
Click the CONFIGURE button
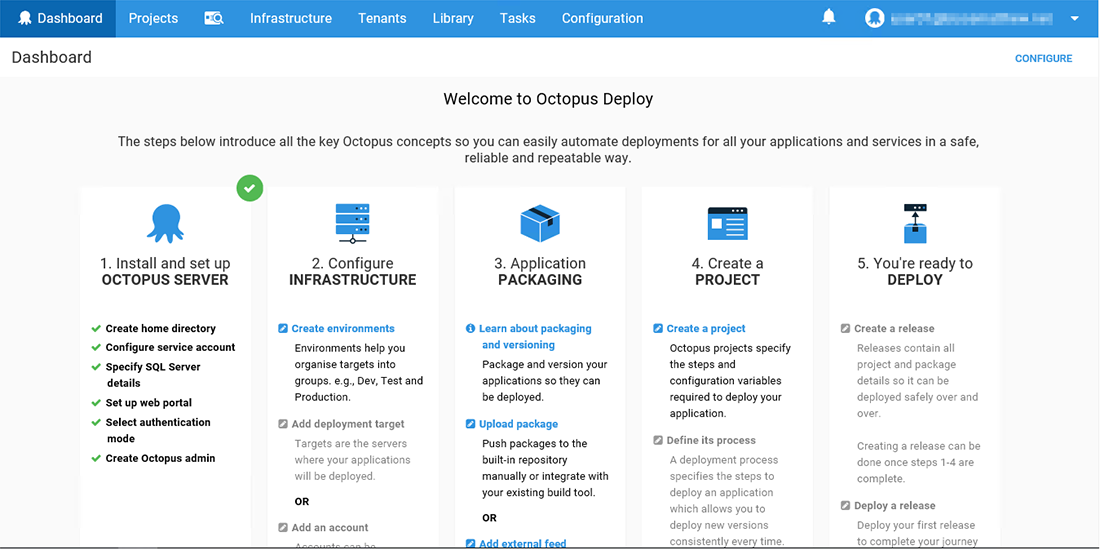click(x=1043, y=58)
